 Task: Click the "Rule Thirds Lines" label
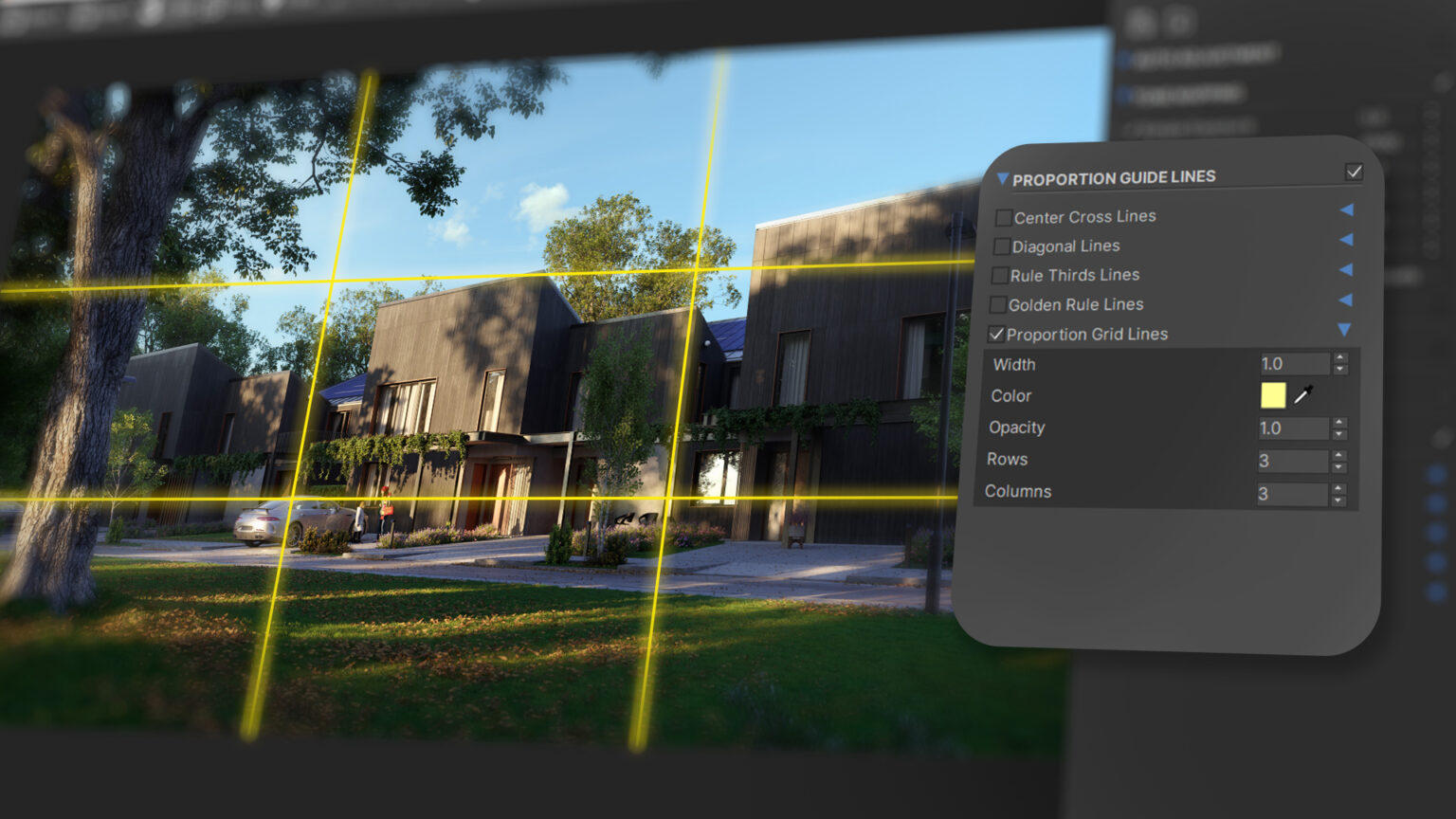pos(1075,275)
